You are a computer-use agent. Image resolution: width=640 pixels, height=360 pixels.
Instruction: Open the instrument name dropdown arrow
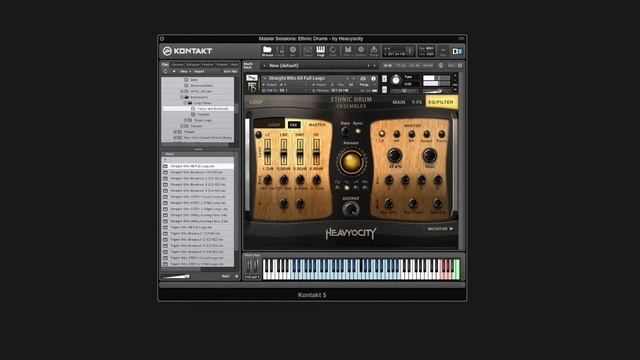264,78
